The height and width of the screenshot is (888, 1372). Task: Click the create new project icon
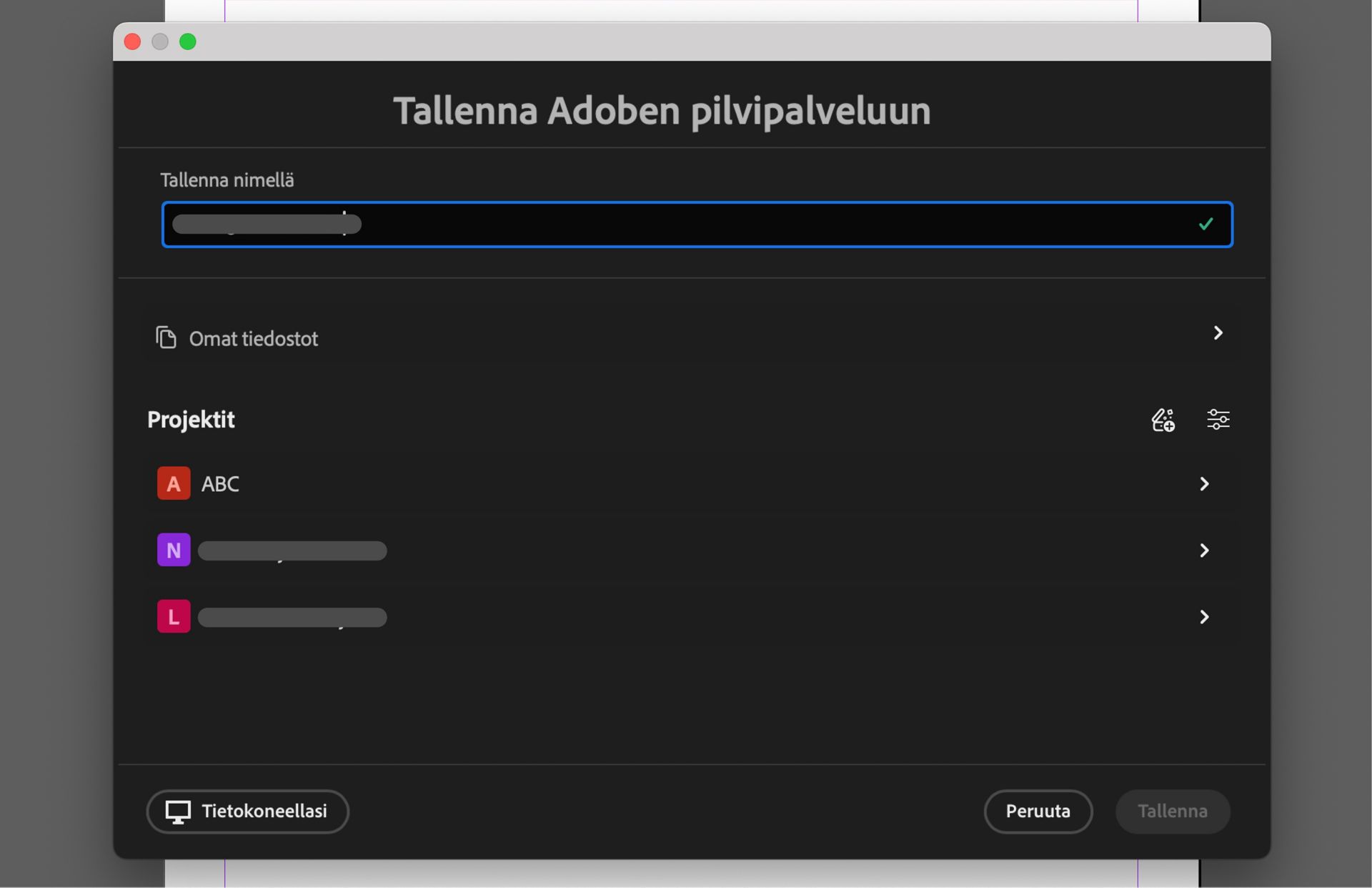coord(1162,420)
